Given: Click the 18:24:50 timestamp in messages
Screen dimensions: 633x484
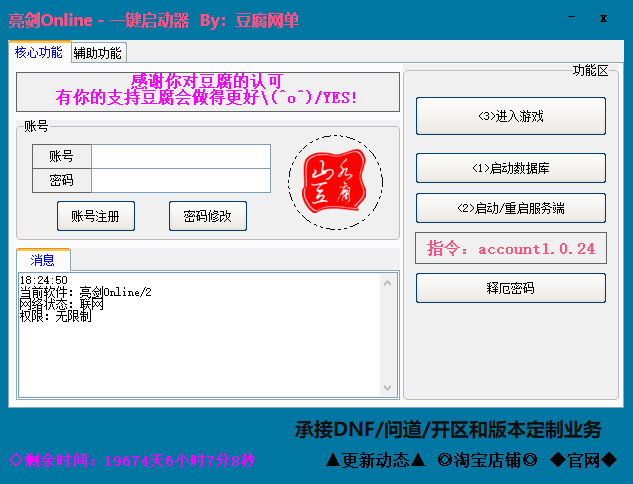Looking at the screenshot, I should tap(44, 280).
